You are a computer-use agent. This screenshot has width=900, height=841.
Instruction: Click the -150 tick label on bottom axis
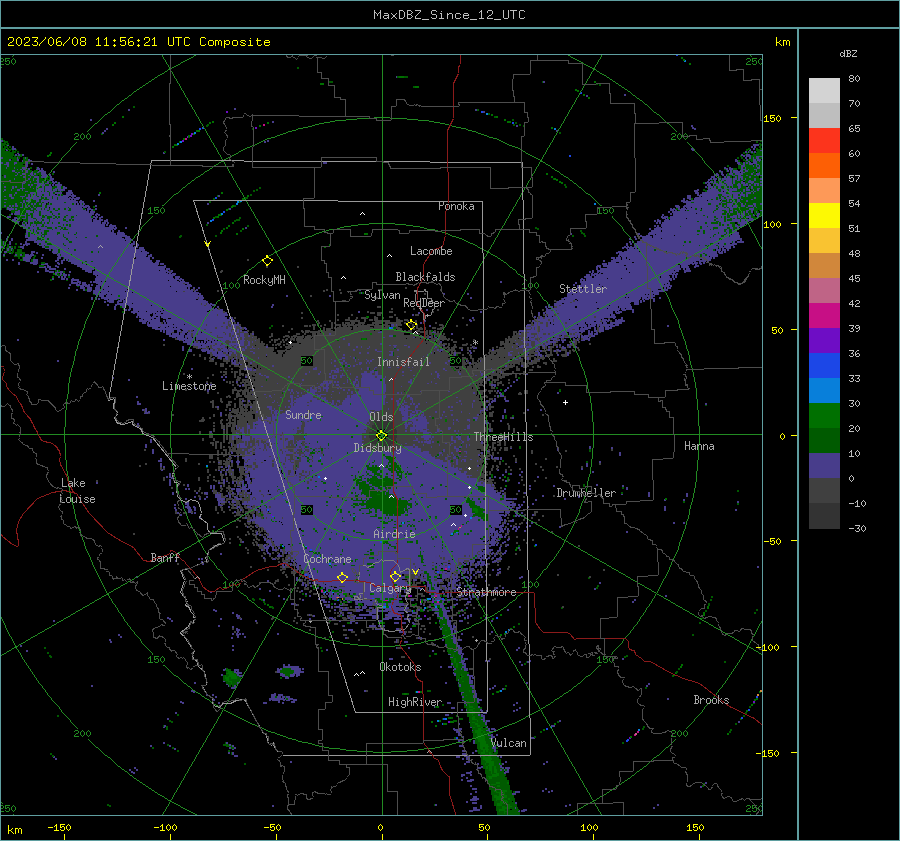pos(59,827)
